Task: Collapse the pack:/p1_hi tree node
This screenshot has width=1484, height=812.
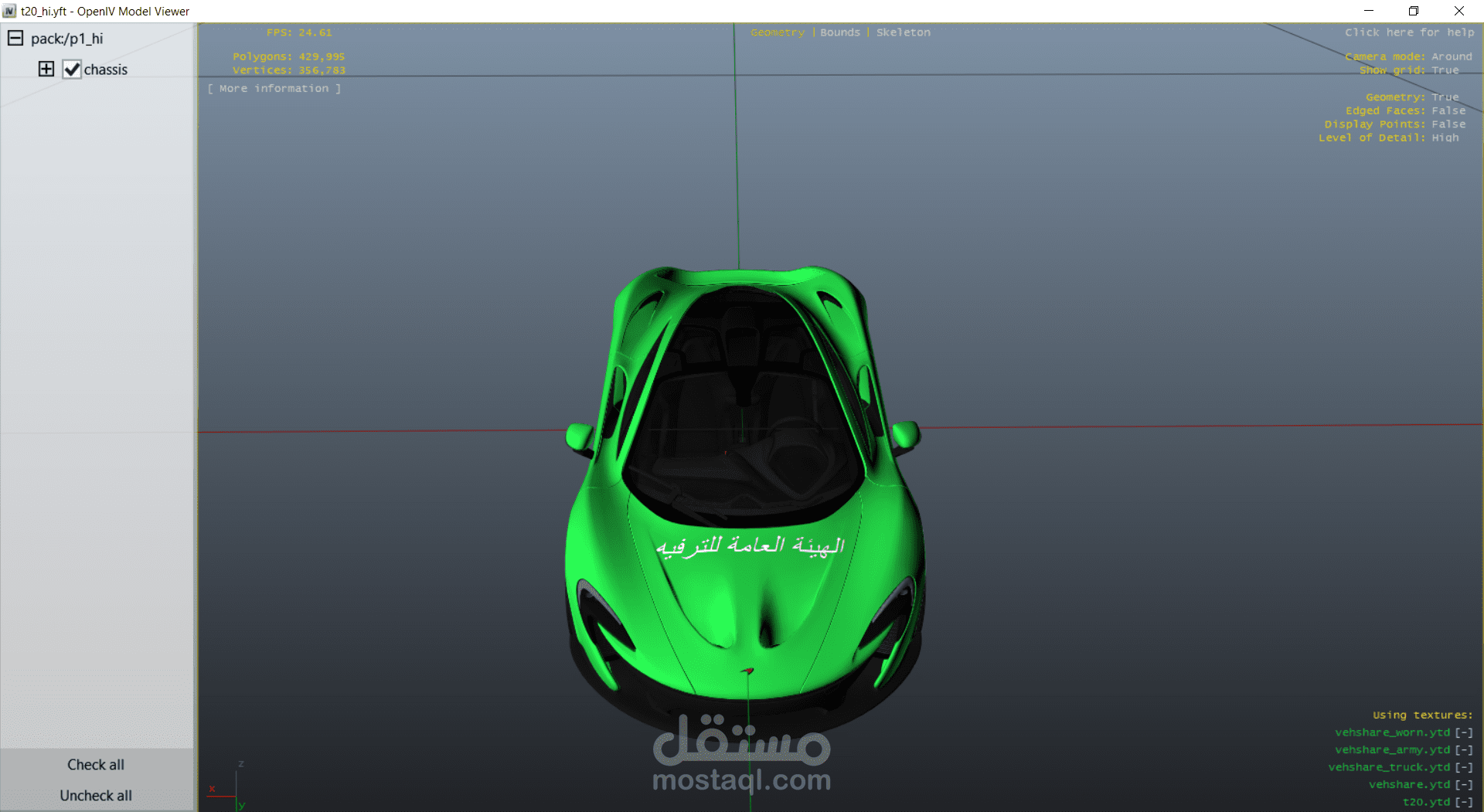Action: [15, 38]
